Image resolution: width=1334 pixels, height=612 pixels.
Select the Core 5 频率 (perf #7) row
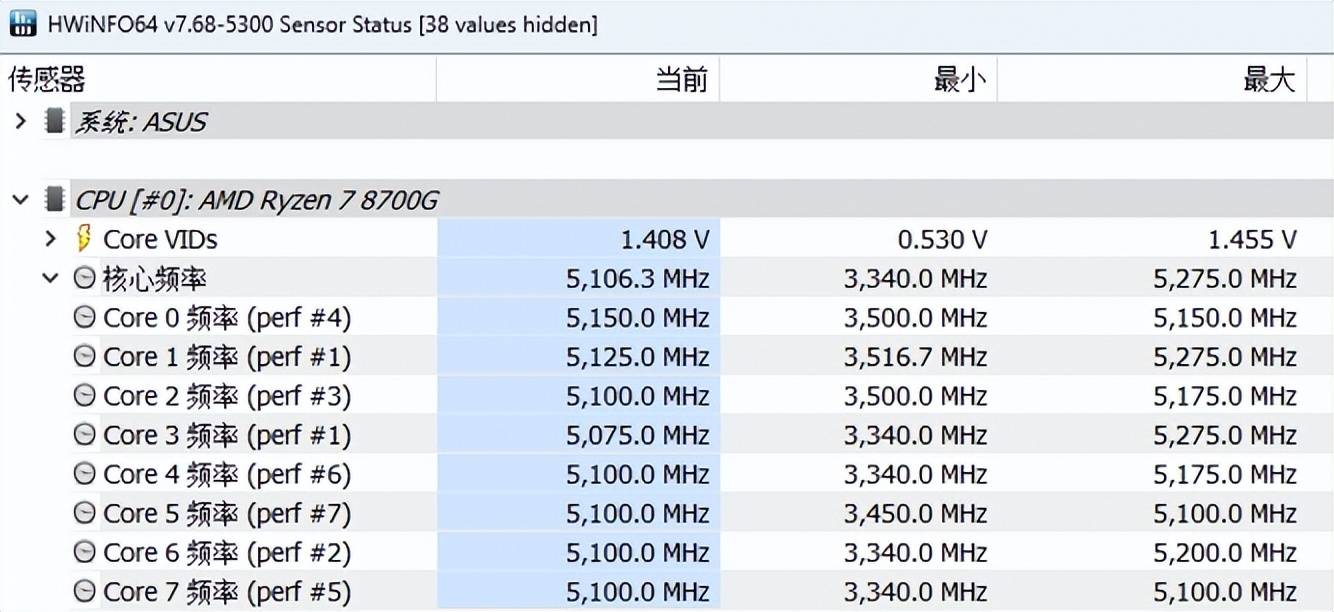pyautogui.click(x=227, y=514)
